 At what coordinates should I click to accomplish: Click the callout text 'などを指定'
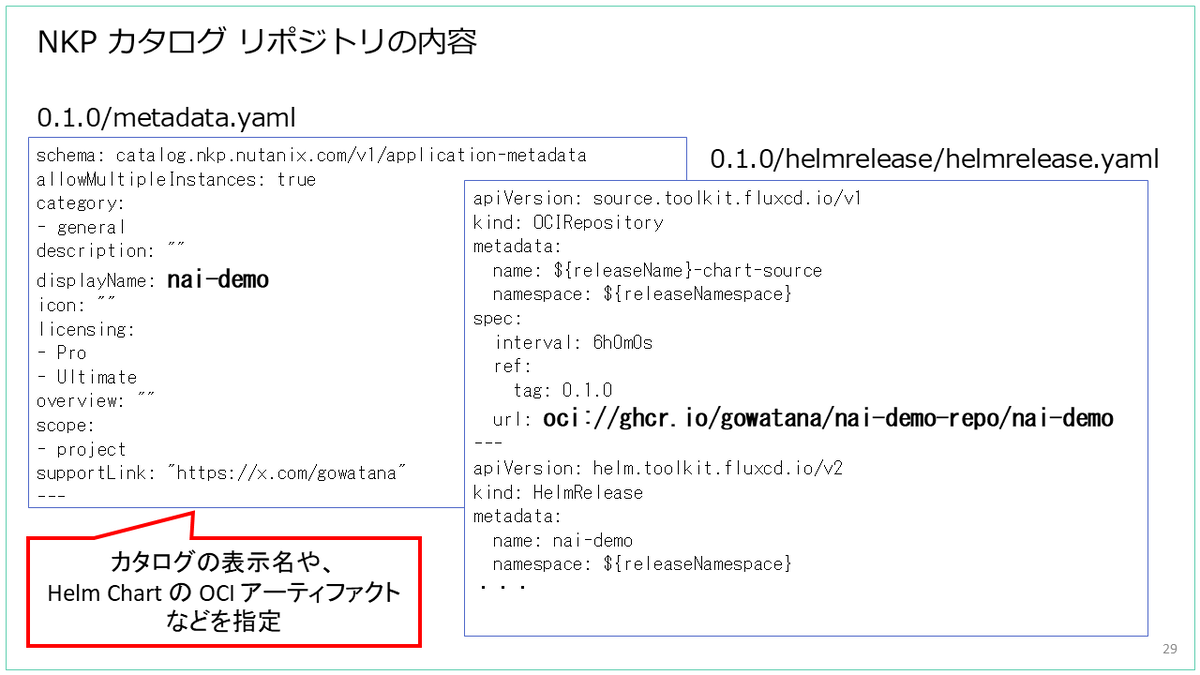224,622
